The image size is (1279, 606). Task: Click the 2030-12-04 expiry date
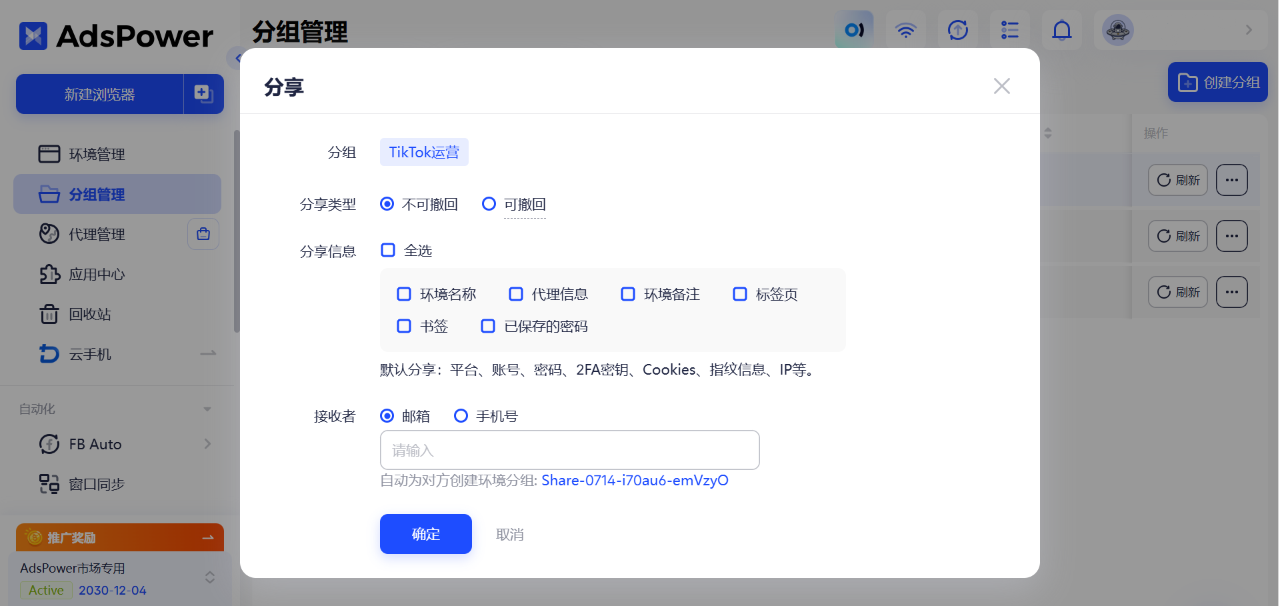pos(113,590)
